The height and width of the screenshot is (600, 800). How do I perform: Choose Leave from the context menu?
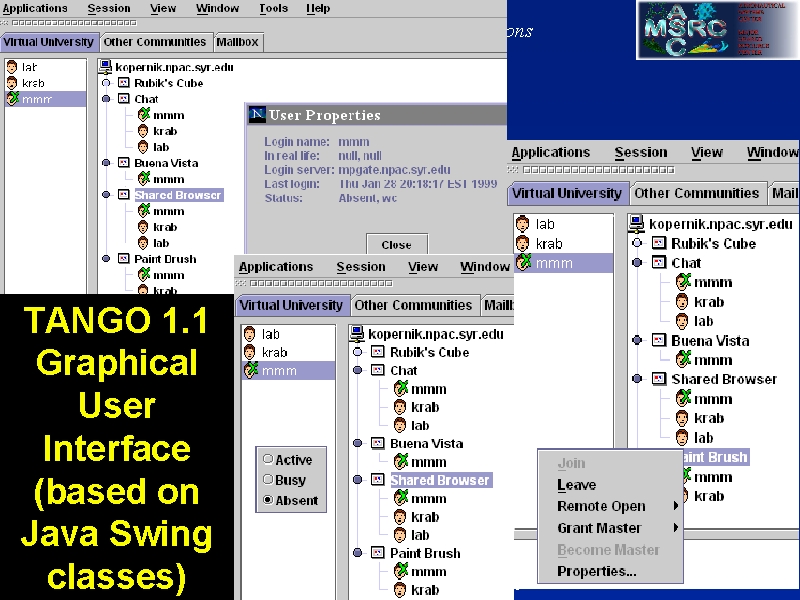(x=577, y=485)
